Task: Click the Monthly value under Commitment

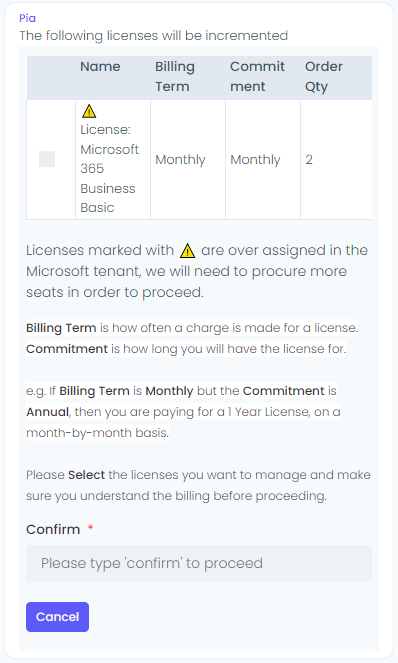Action: [x=255, y=159]
